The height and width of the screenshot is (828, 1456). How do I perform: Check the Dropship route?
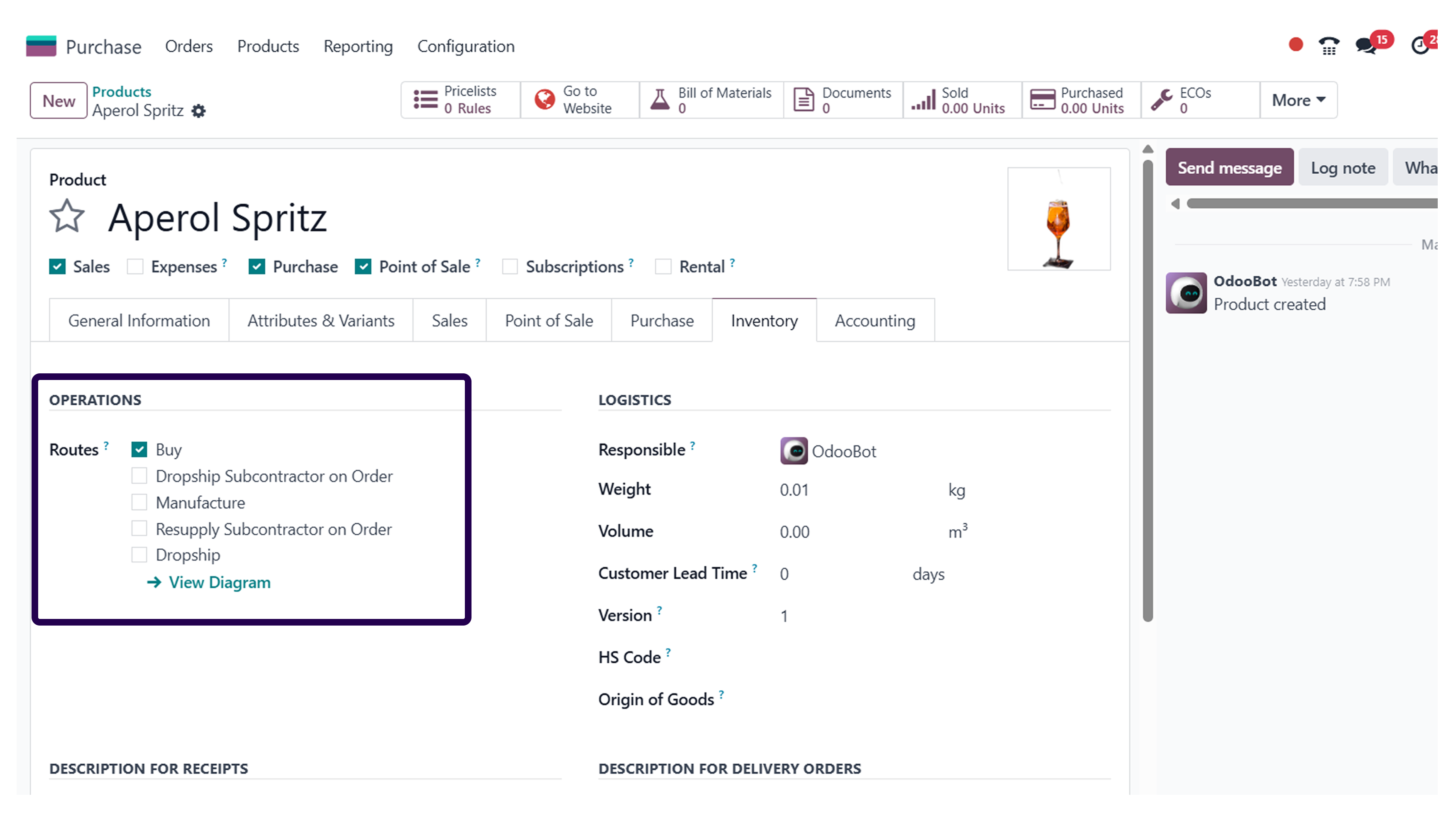pos(139,555)
